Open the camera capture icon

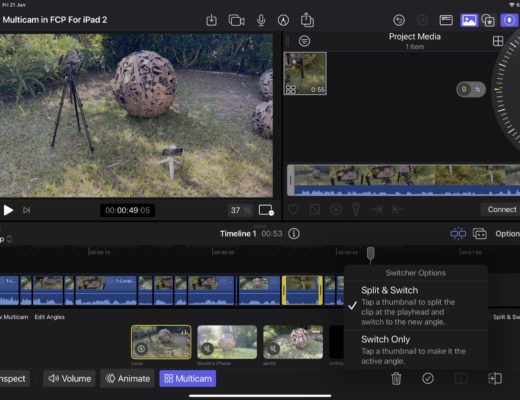236,20
